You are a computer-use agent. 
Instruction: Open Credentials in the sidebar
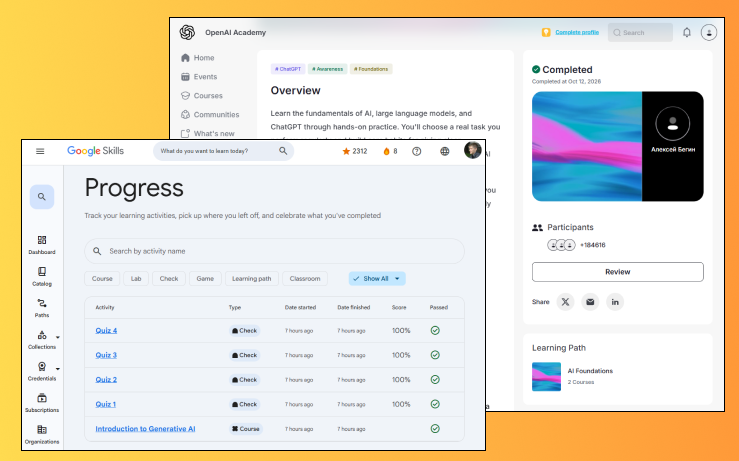click(42, 371)
